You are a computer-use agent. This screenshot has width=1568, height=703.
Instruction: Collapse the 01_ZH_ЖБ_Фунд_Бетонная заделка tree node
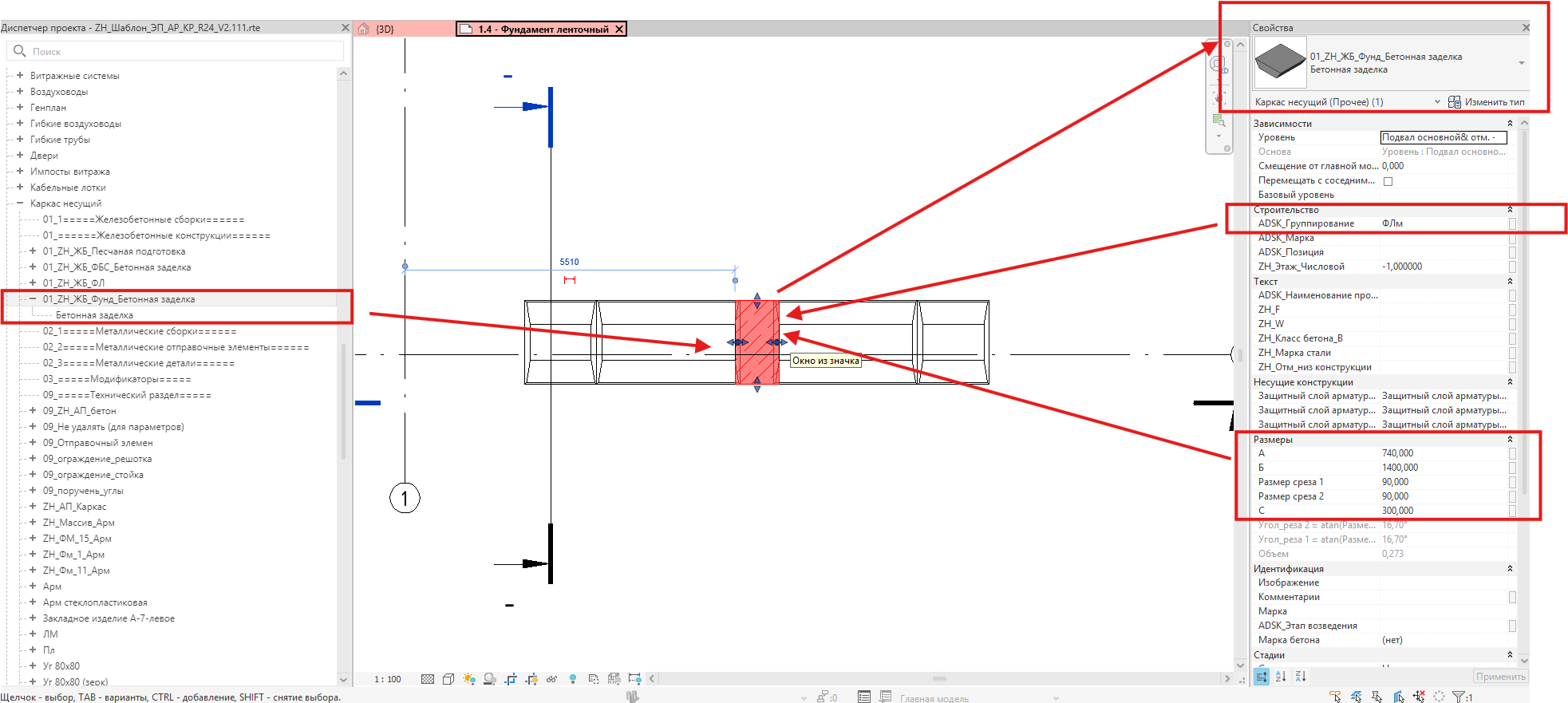[33, 298]
